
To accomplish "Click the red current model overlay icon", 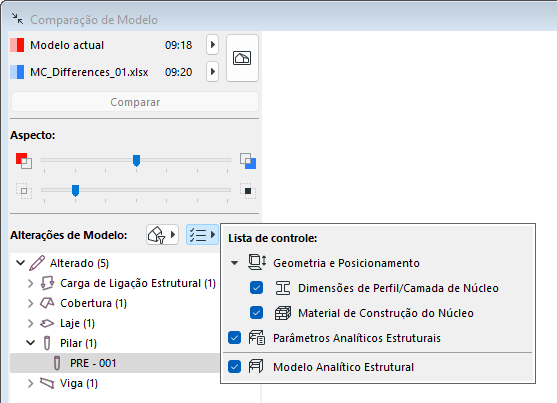I will click(24, 161).
